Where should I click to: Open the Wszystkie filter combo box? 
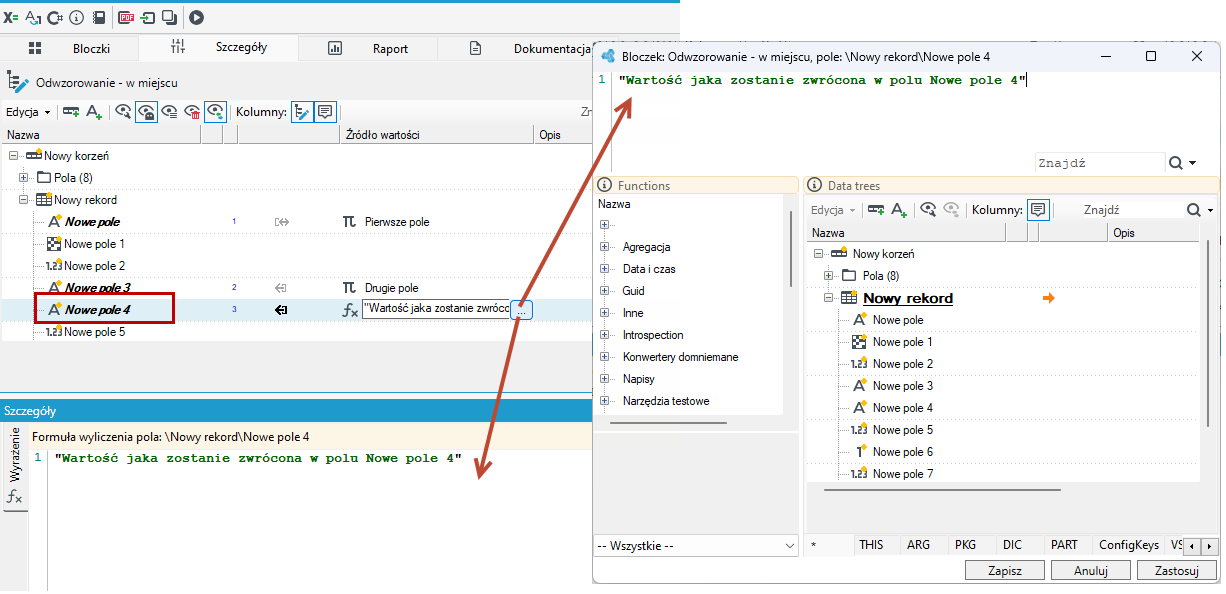(x=696, y=546)
